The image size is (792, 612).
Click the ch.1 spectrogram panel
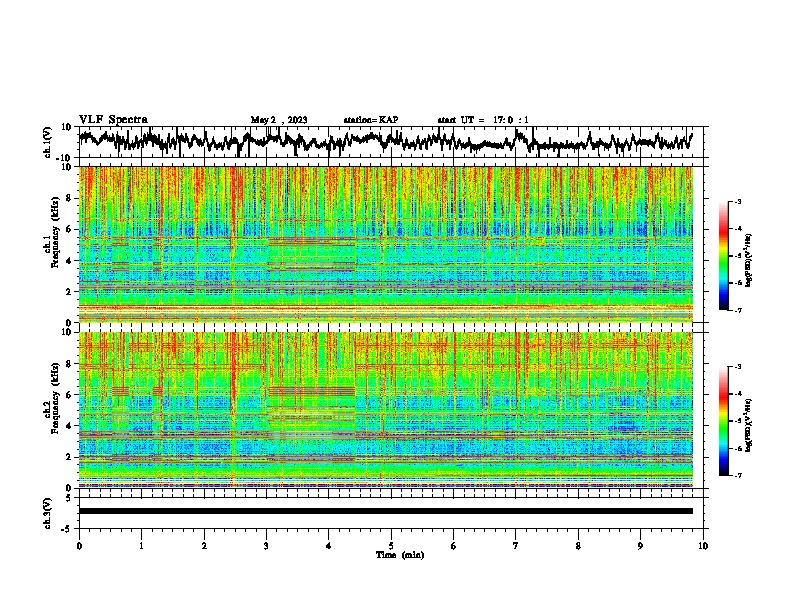386,244
